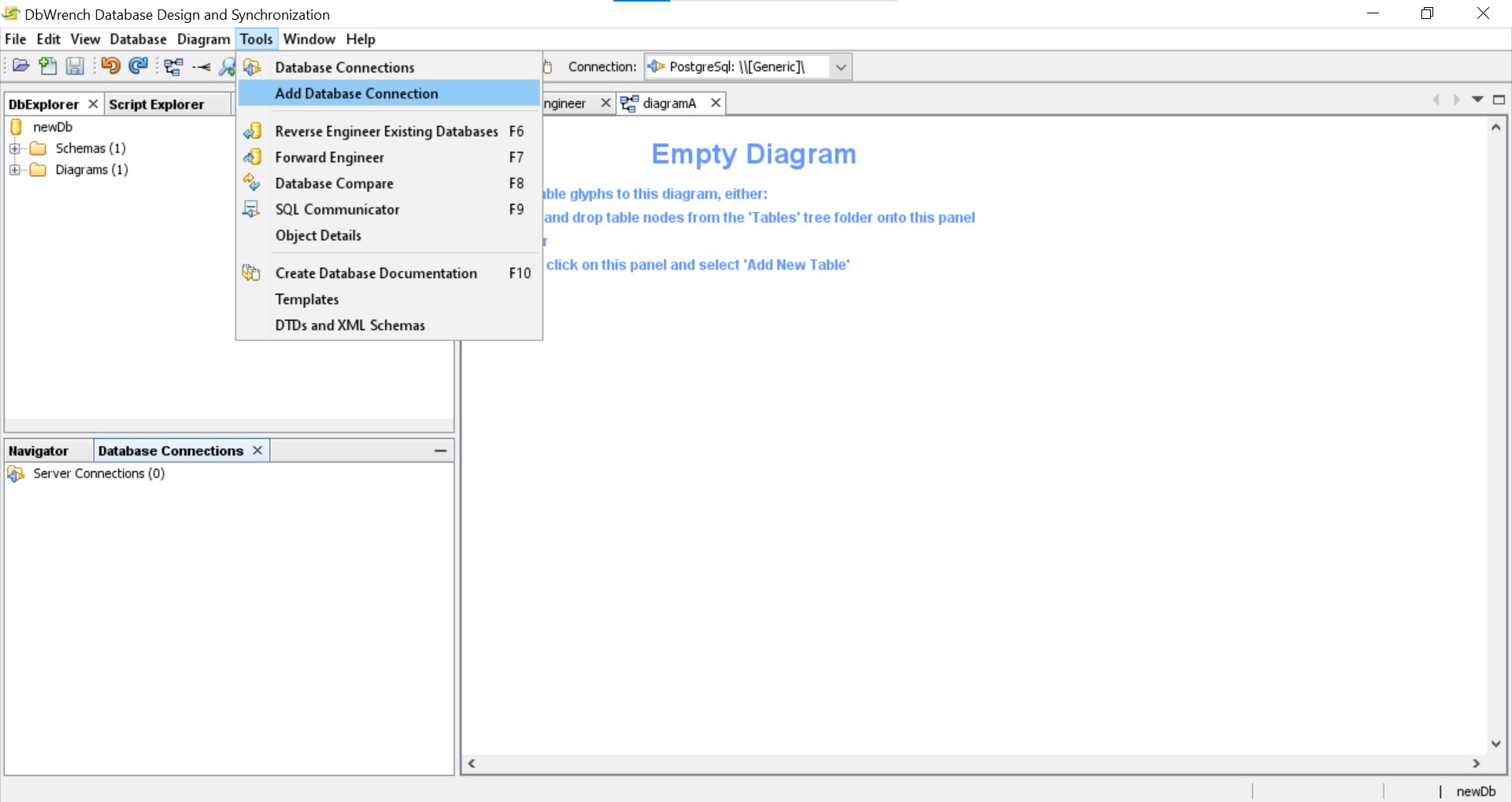Click the Save toolbar icon
The height and width of the screenshot is (802, 1512).
[75, 66]
